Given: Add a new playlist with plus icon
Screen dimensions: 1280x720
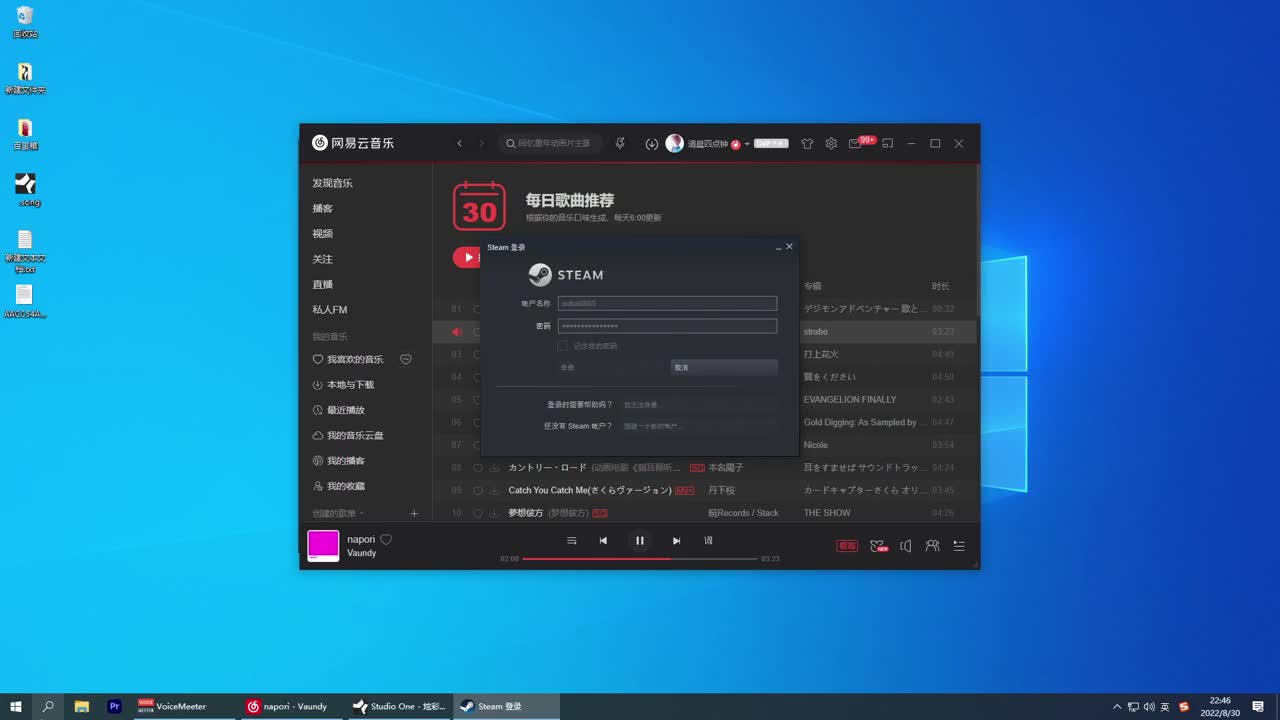Looking at the screenshot, I should (x=414, y=513).
